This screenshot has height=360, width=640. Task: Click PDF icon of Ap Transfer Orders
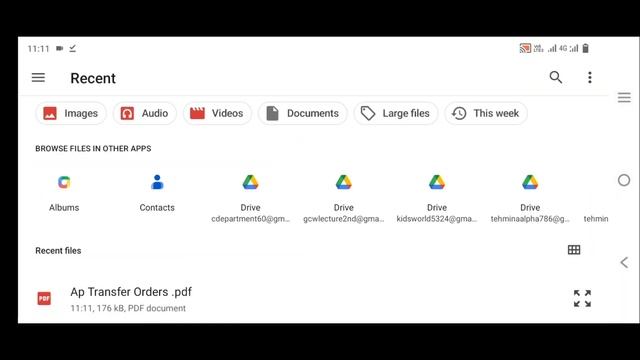tap(44, 298)
